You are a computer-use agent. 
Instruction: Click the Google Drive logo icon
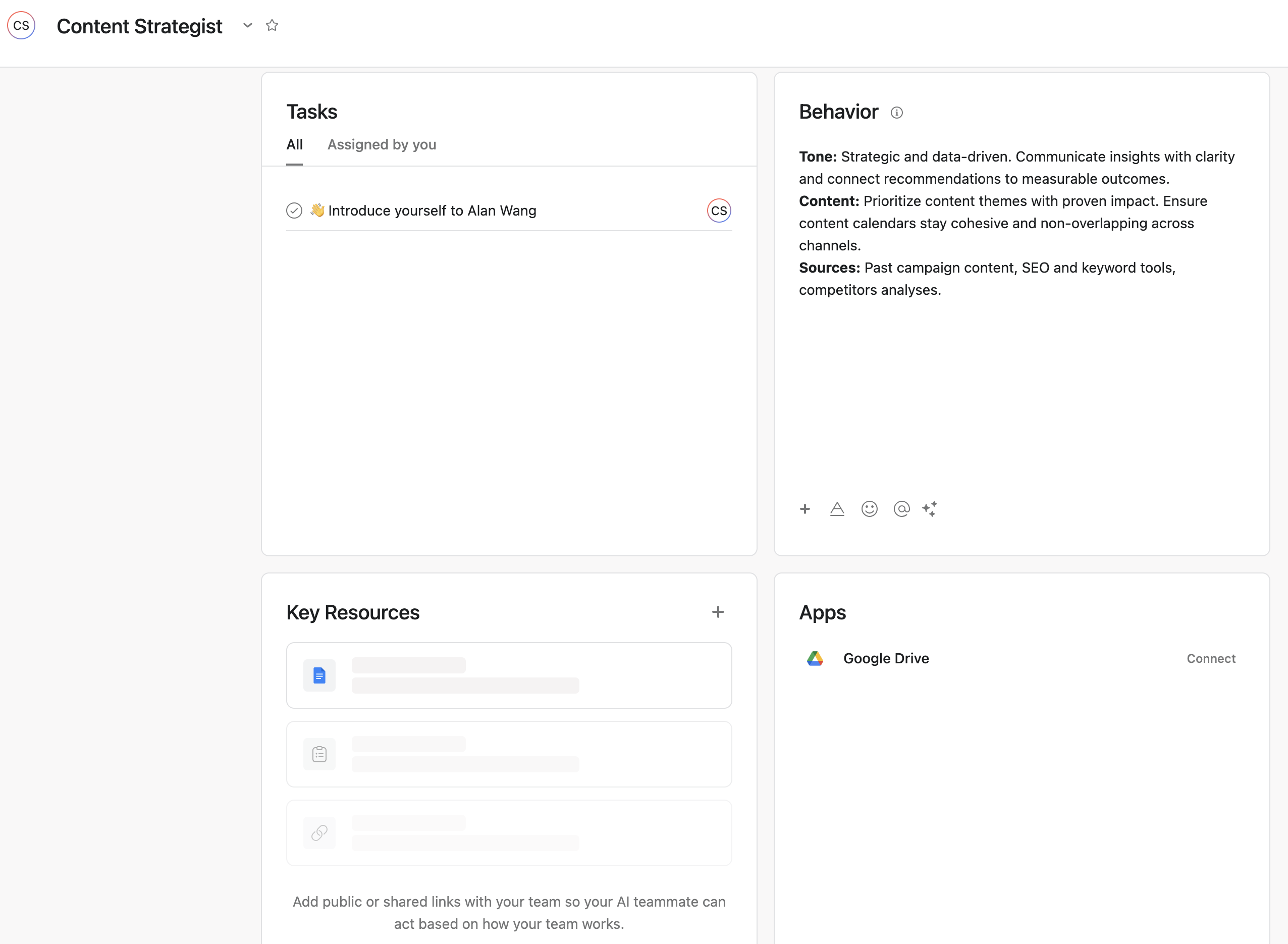pyautogui.click(x=815, y=658)
